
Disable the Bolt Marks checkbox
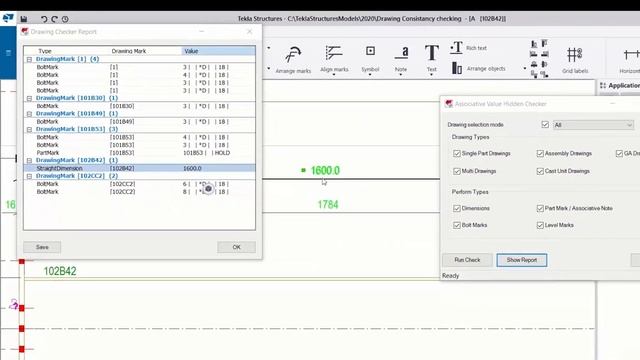tap(457, 225)
